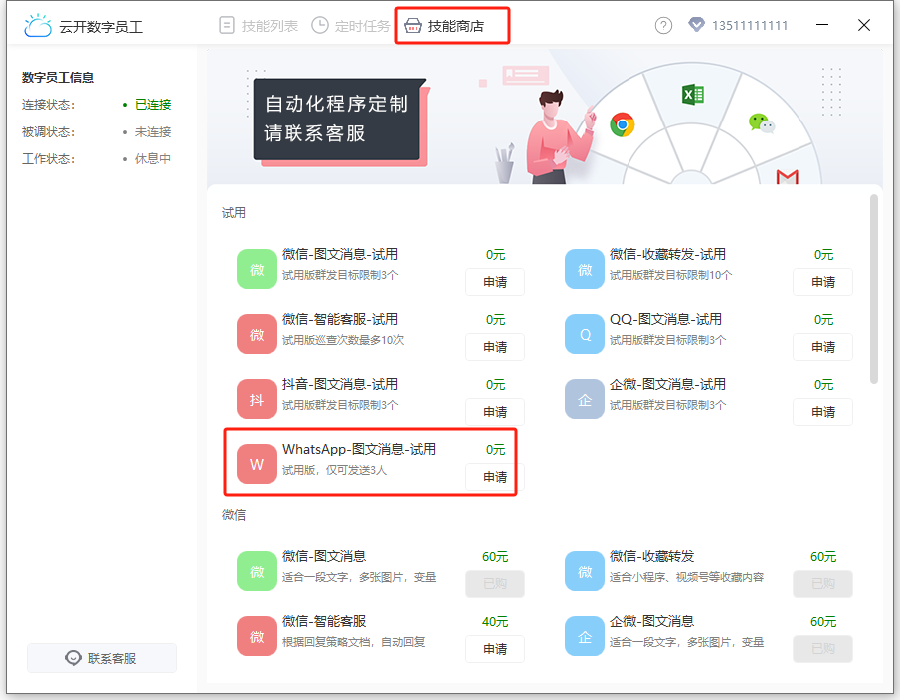Click the description 适合小程序、视频号等收藏内容

click(x=686, y=577)
